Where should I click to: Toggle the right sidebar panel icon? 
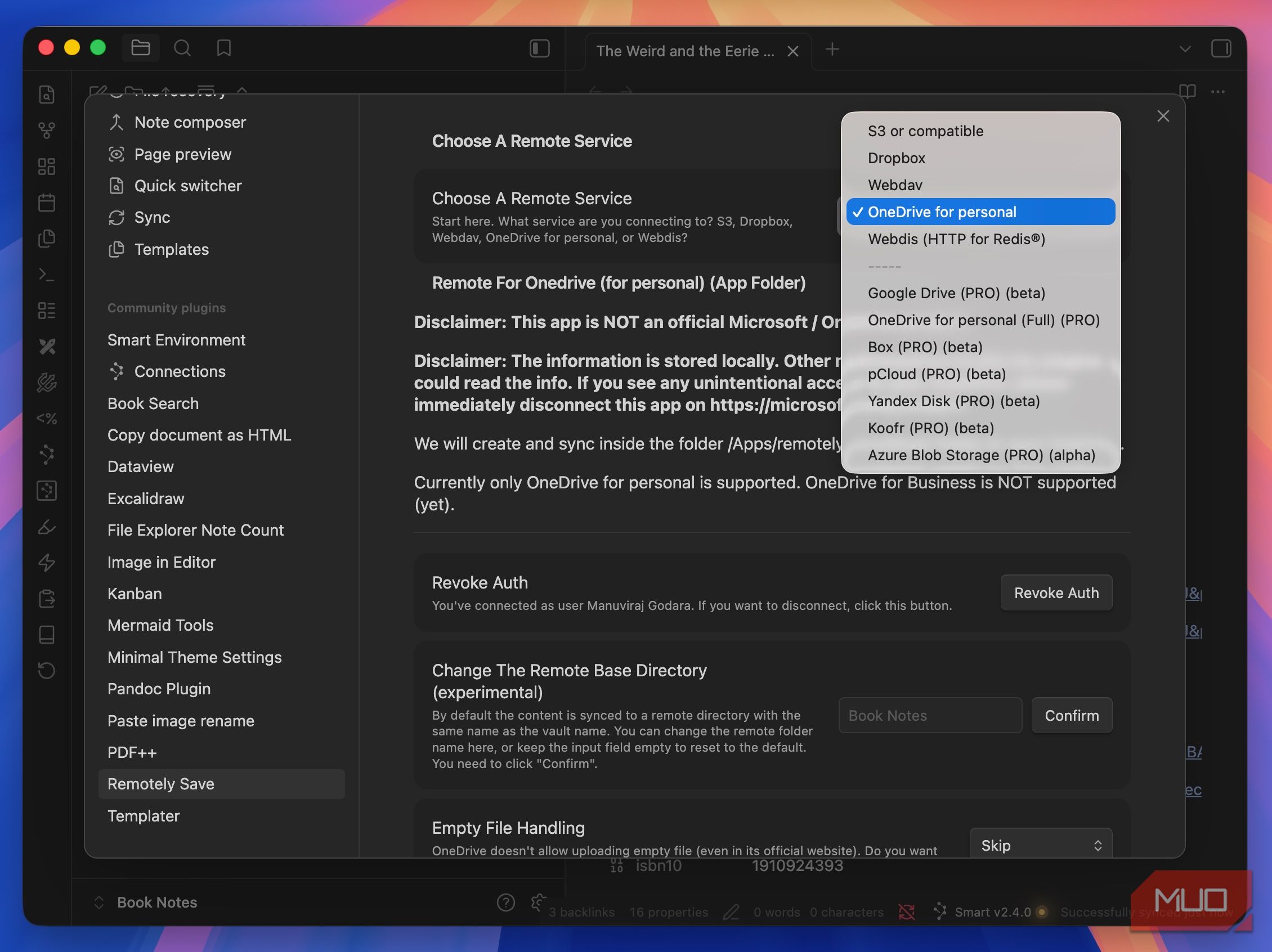point(1221,48)
